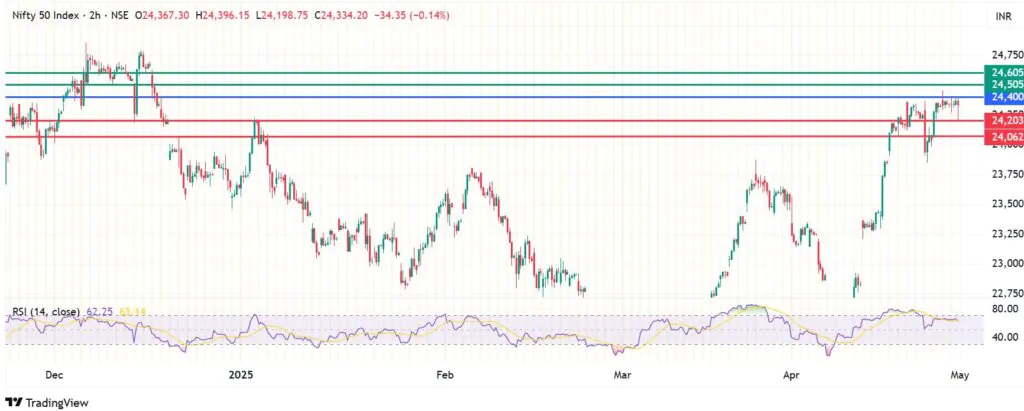Viewport: 1024px width, 411px height.
Task: Click the red 24,062 price label
Action: [1003, 136]
